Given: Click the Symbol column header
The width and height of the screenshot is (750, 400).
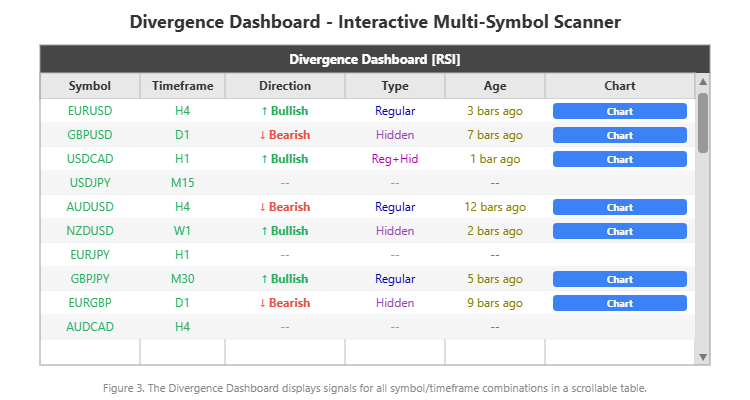Looking at the screenshot, I should (x=90, y=86).
